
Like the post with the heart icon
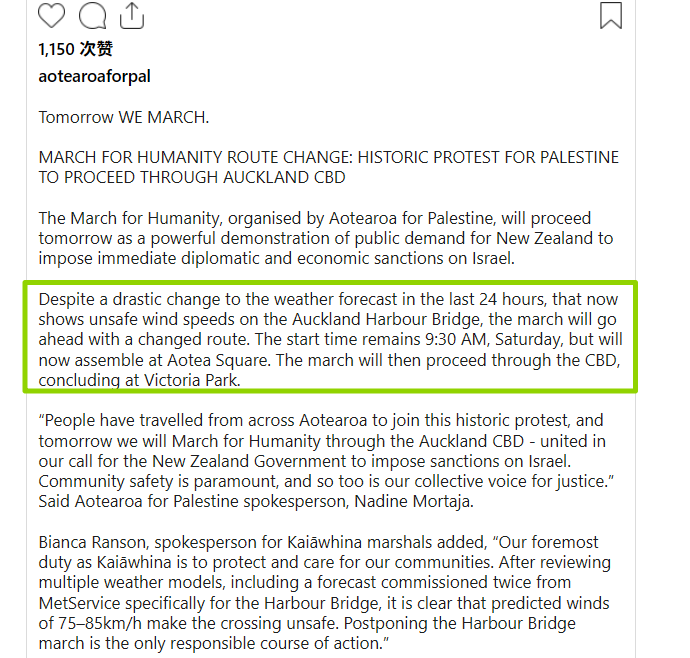[x=51, y=15]
